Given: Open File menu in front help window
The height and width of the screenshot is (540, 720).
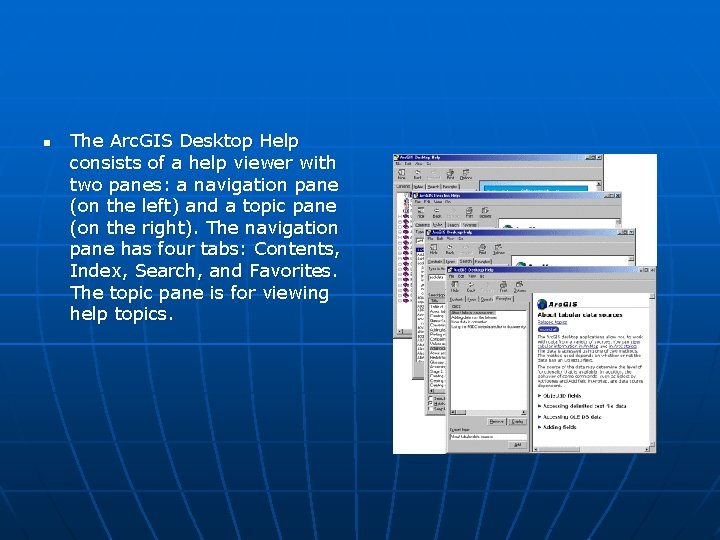Looking at the screenshot, I should [451, 276].
